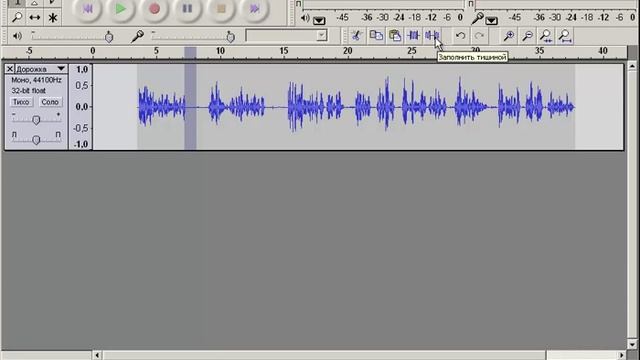Zoom in with the magnifier plus icon
Image resolution: width=640 pixels, height=360 pixels.
click(509, 36)
